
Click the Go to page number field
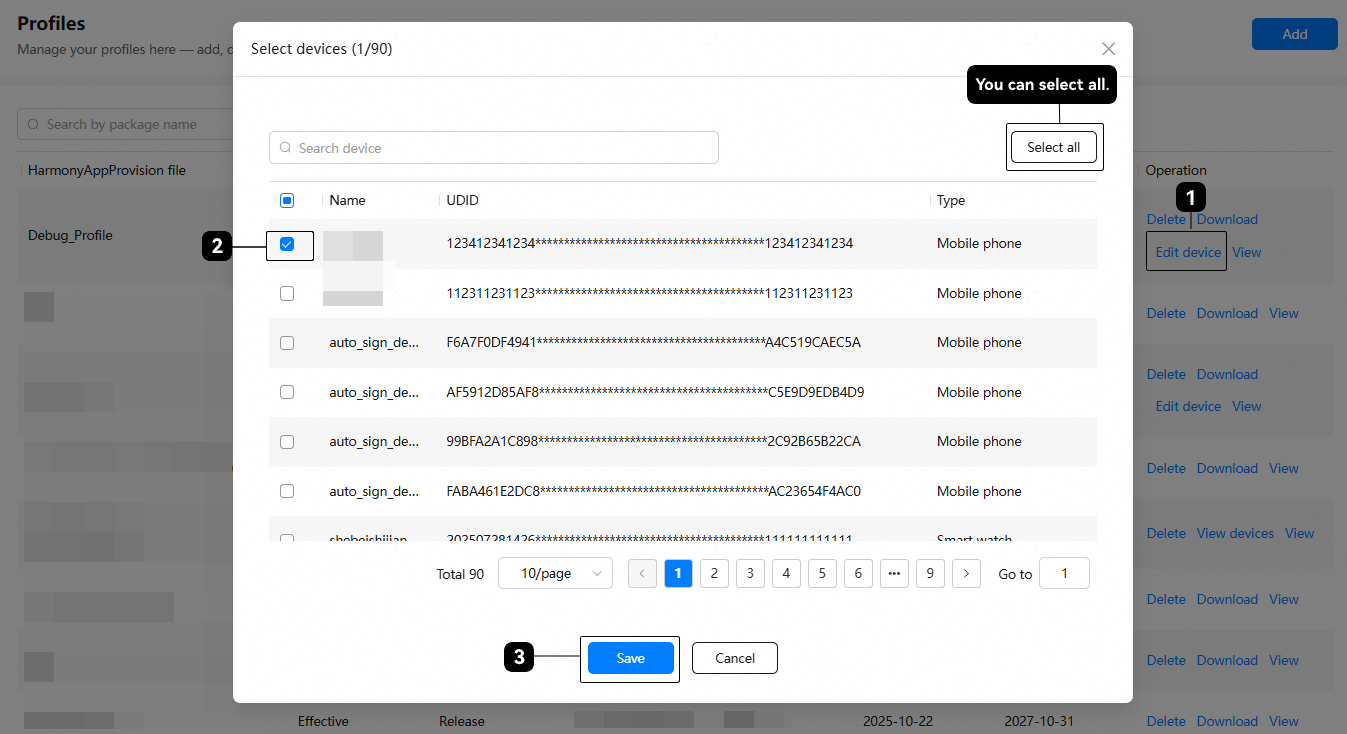[x=1065, y=573]
